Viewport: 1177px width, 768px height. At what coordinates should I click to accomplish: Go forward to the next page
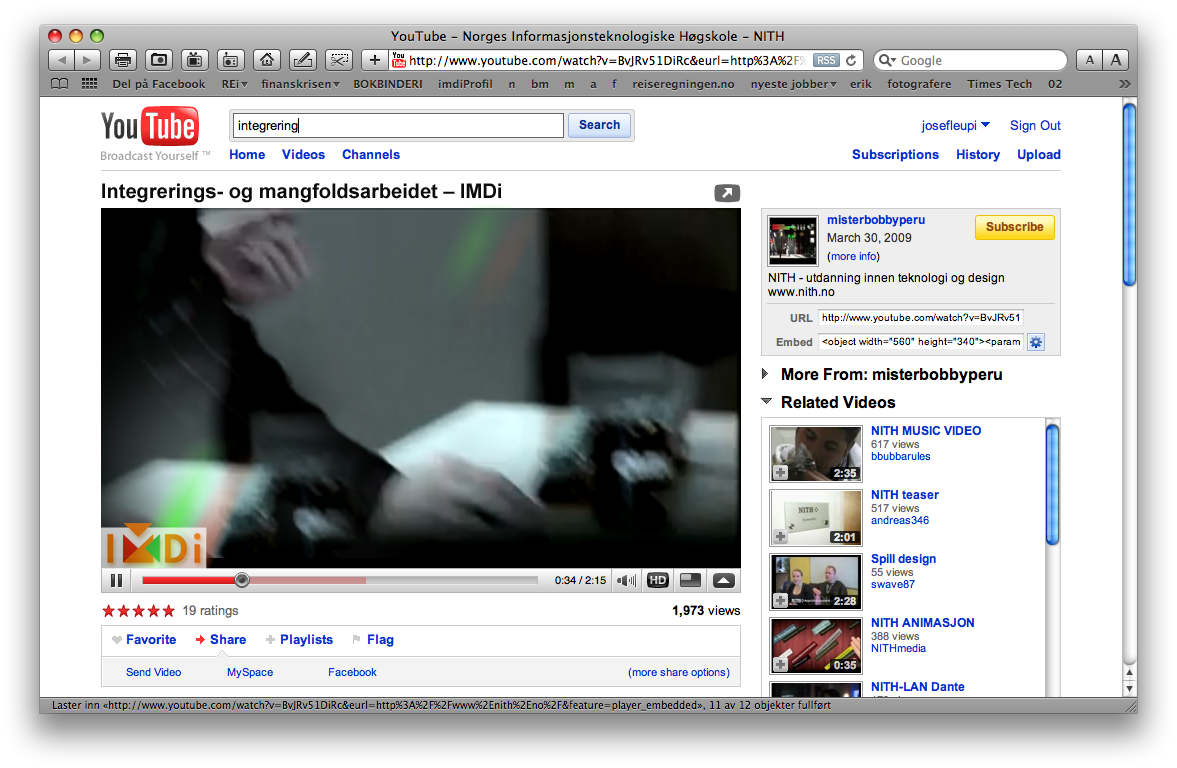87,60
